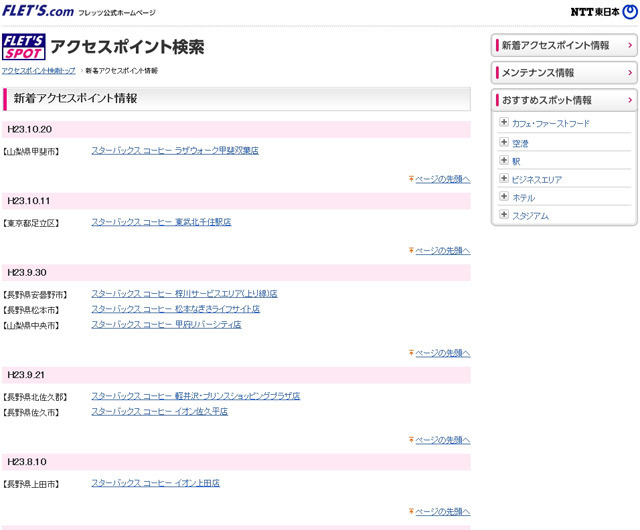Open スターバックス イオン佐久平店 link
The image size is (640, 530).
point(160,412)
